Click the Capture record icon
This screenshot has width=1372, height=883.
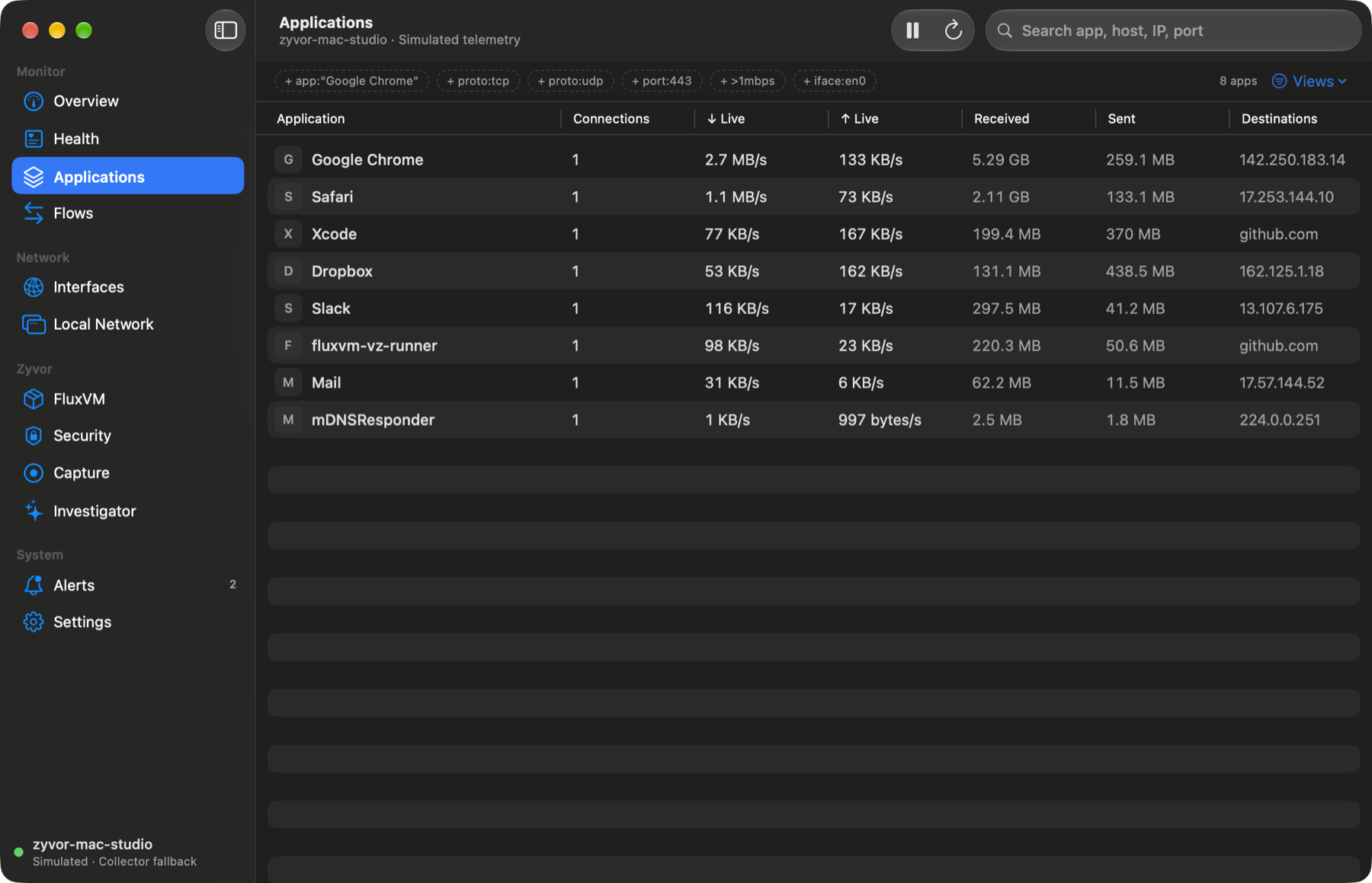34,473
